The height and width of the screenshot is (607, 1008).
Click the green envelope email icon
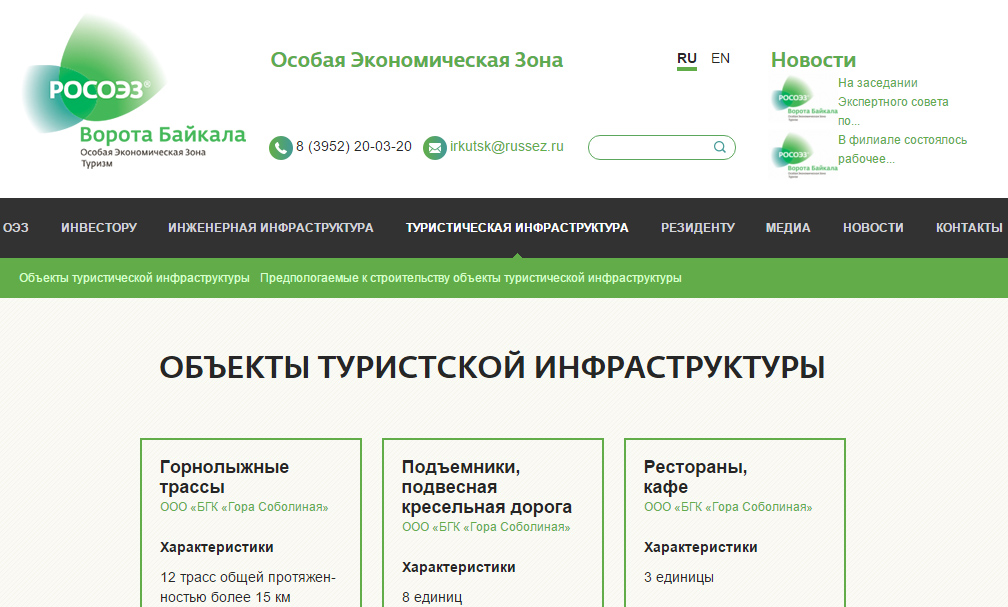435,148
